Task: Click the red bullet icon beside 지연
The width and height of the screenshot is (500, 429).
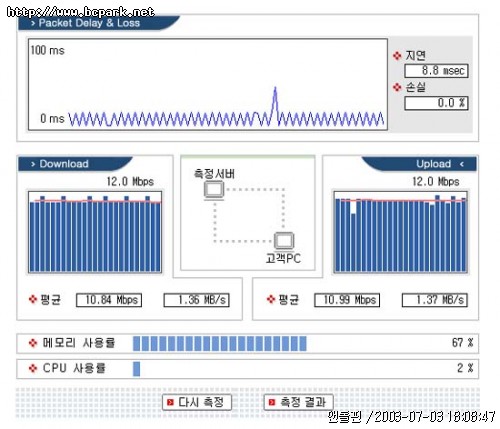Action: [x=397, y=56]
